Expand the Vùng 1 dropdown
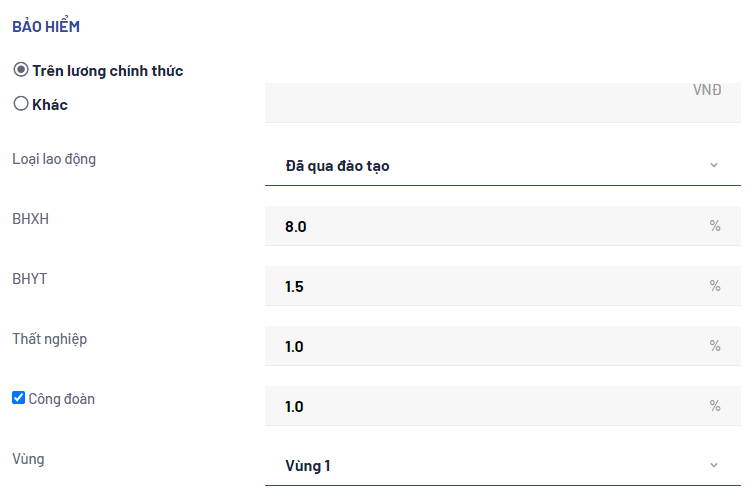This screenshot has height=500, width=750. [x=490, y=466]
